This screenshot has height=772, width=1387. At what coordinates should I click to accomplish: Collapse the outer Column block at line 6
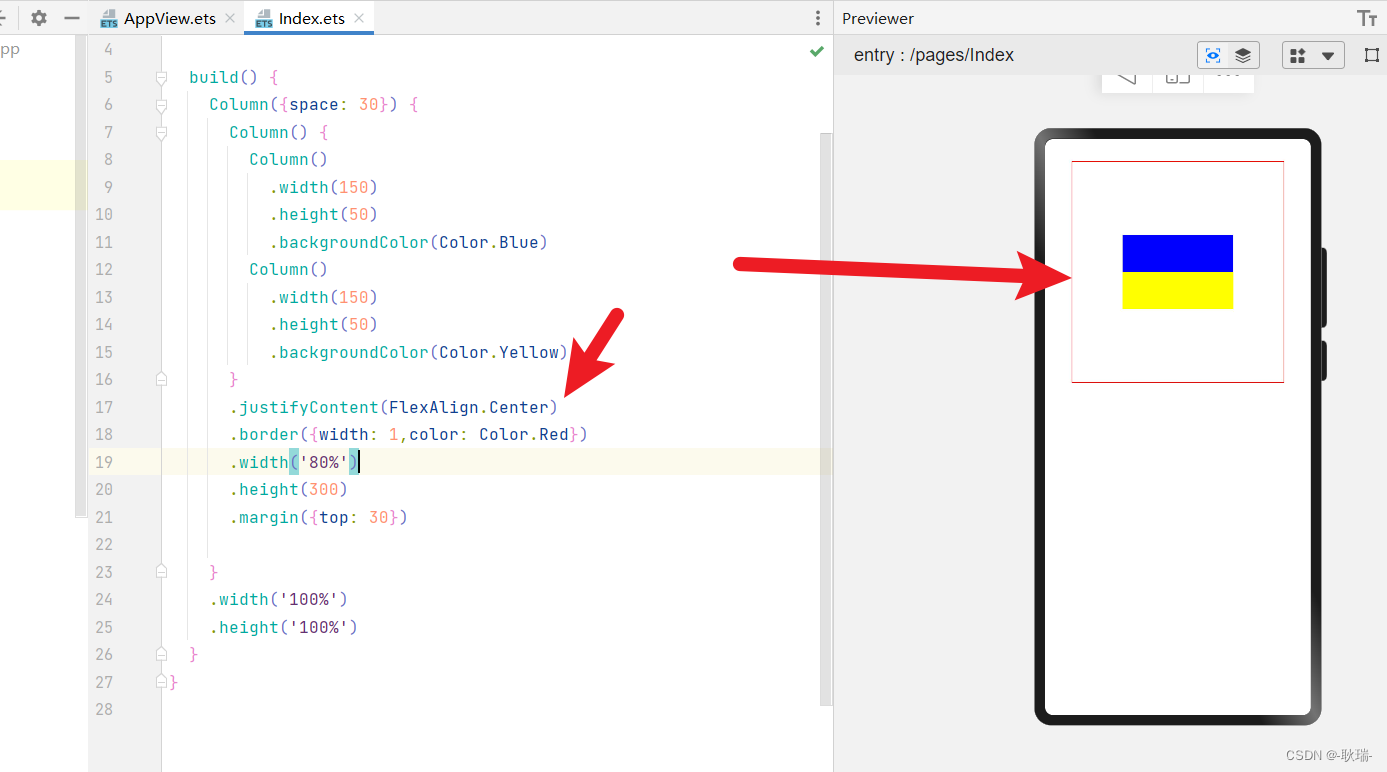pyautogui.click(x=161, y=104)
